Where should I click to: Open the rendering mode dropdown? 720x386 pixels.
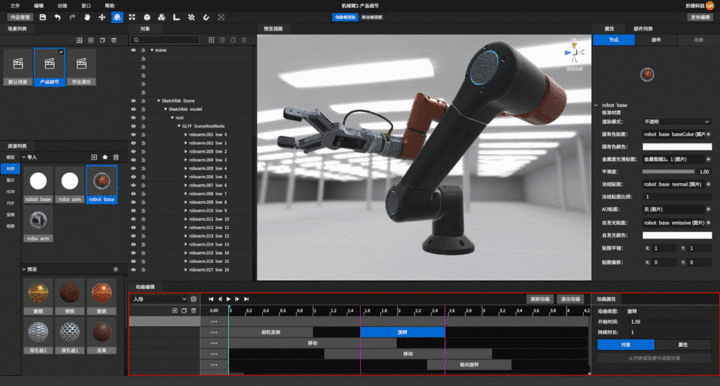pos(677,122)
